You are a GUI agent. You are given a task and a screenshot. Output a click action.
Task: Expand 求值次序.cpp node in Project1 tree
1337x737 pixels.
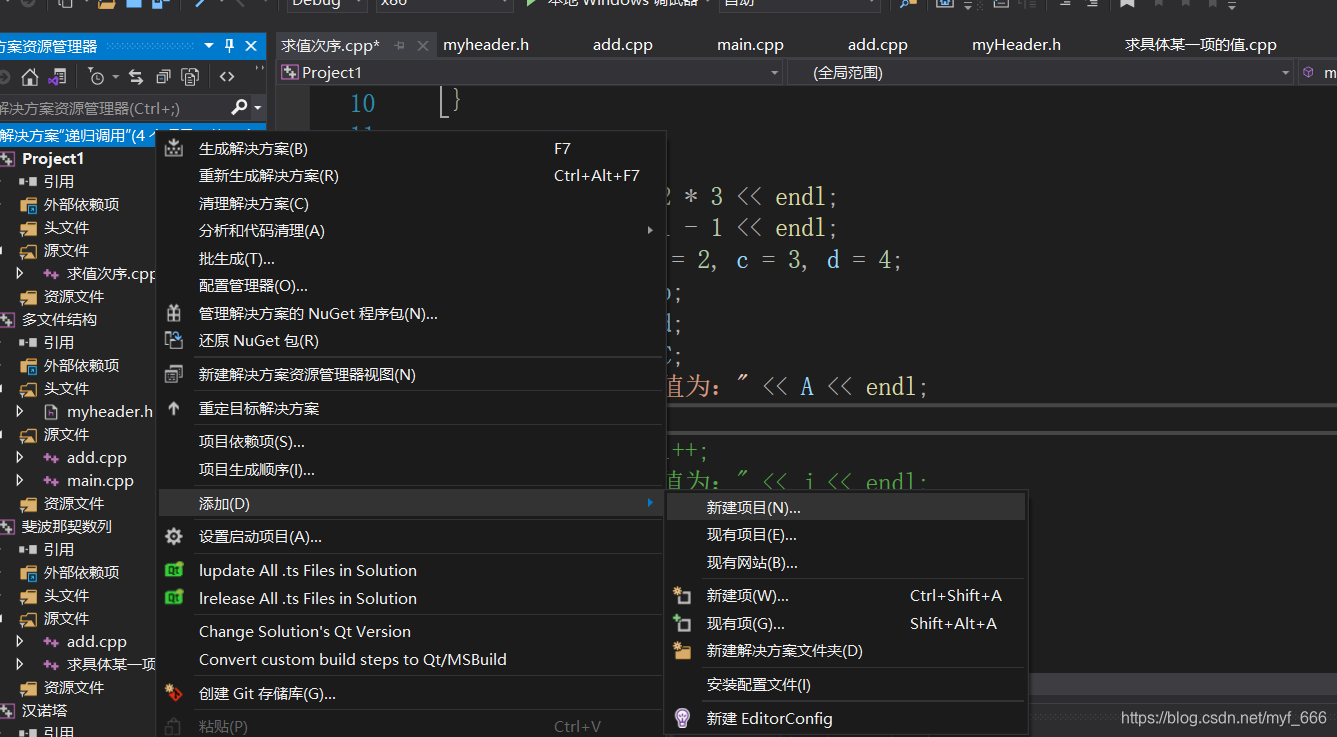click(19, 273)
